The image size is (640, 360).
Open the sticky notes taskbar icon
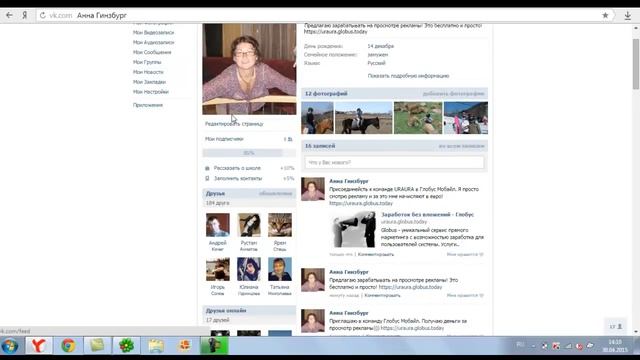(x=97, y=346)
